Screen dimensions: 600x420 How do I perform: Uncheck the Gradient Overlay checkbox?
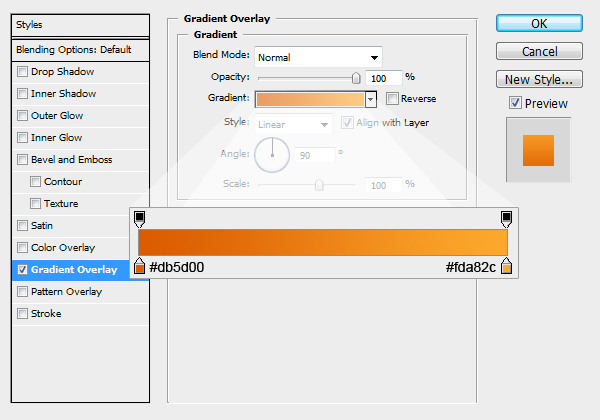[x=23, y=269]
